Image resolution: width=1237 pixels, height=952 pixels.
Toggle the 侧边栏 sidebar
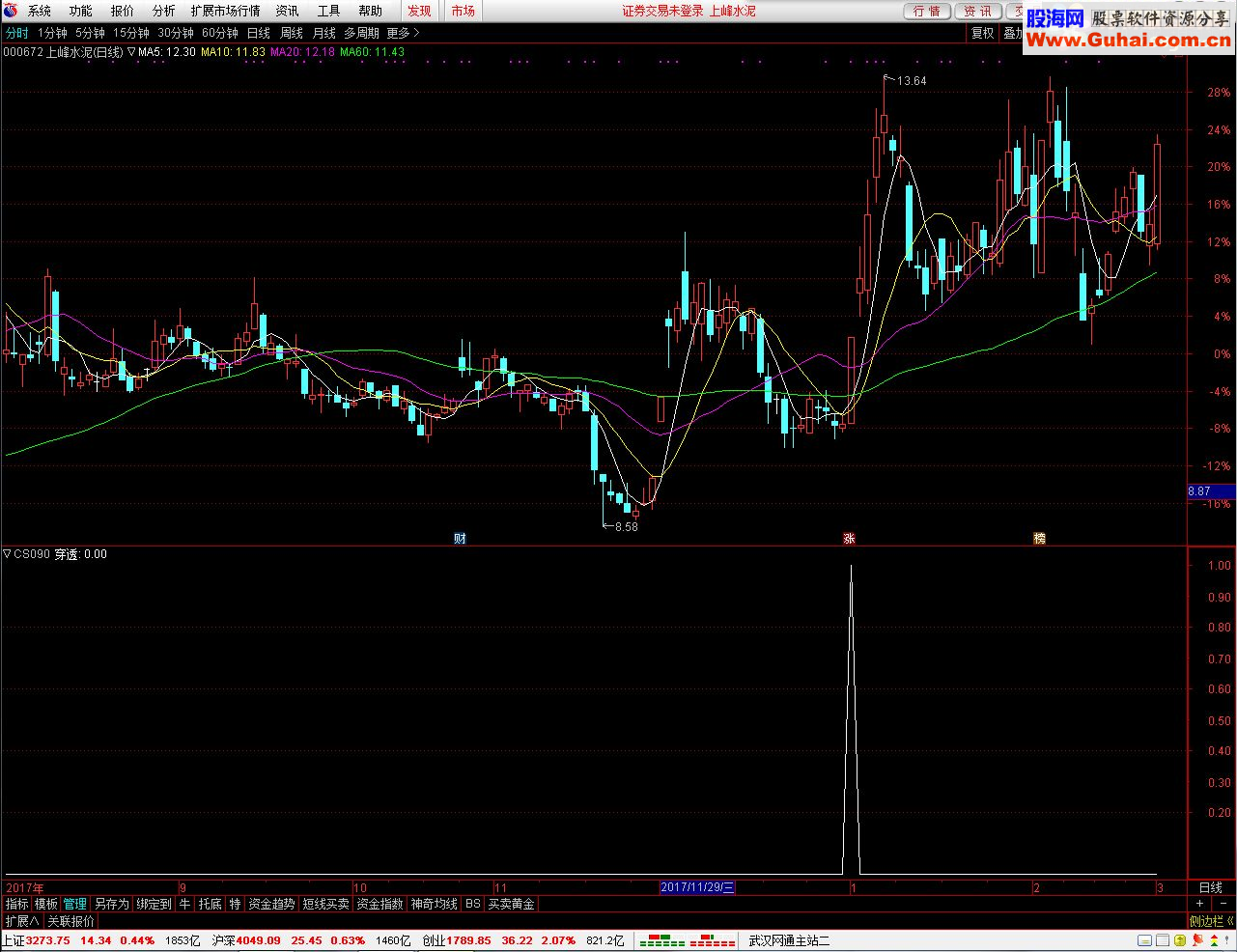(1211, 921)
